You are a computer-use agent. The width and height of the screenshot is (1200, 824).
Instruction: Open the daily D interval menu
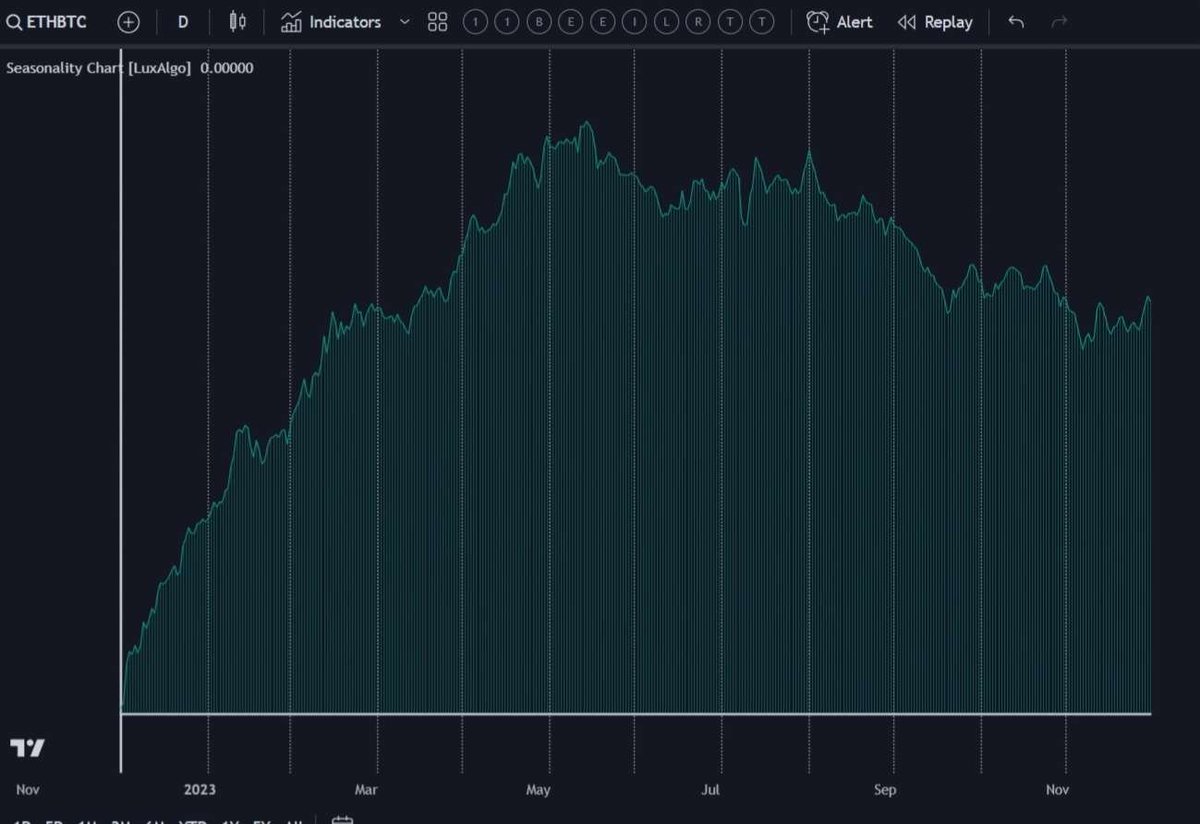[183, 21]
